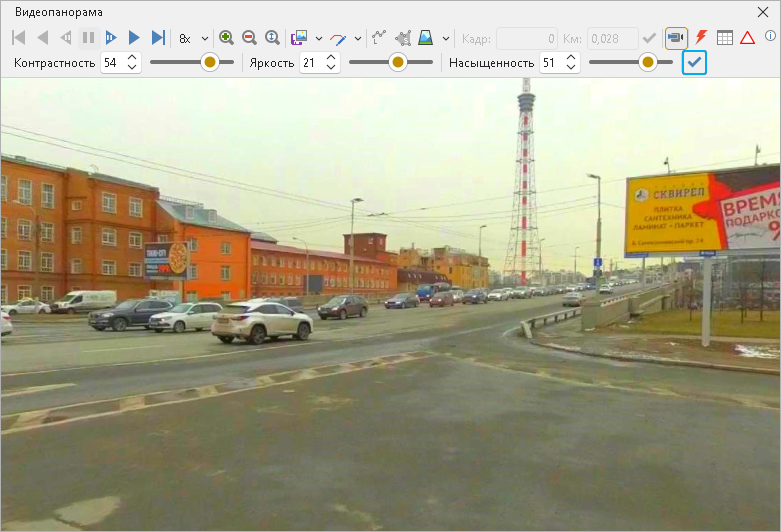Increase the Контрастность value by one
The image size is (781, 532).
coord(132,57)
